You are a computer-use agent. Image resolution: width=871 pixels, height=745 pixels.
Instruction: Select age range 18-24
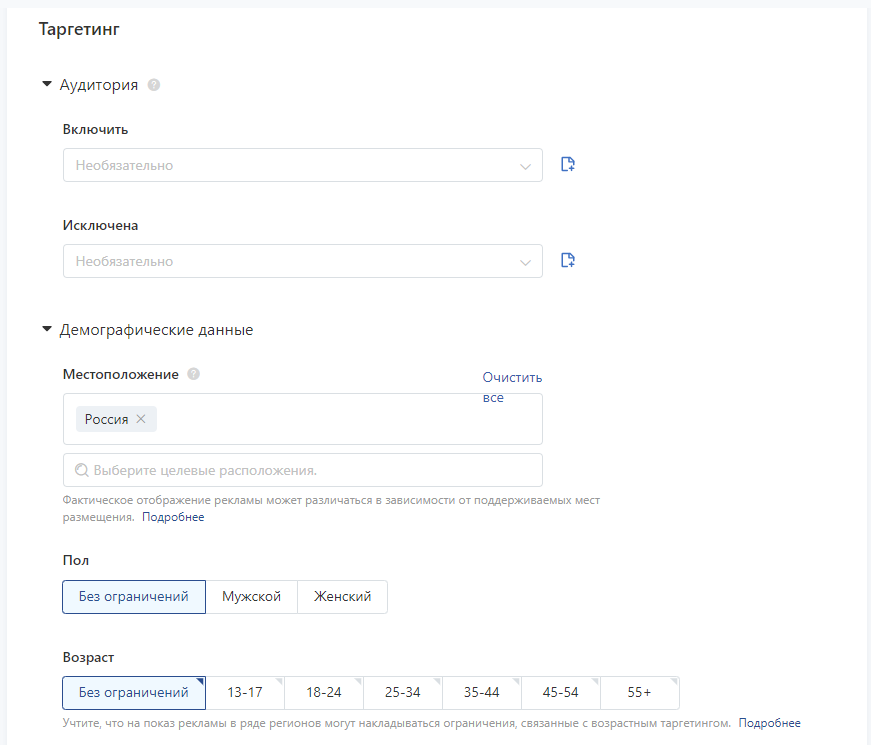[x=324, y=692]
